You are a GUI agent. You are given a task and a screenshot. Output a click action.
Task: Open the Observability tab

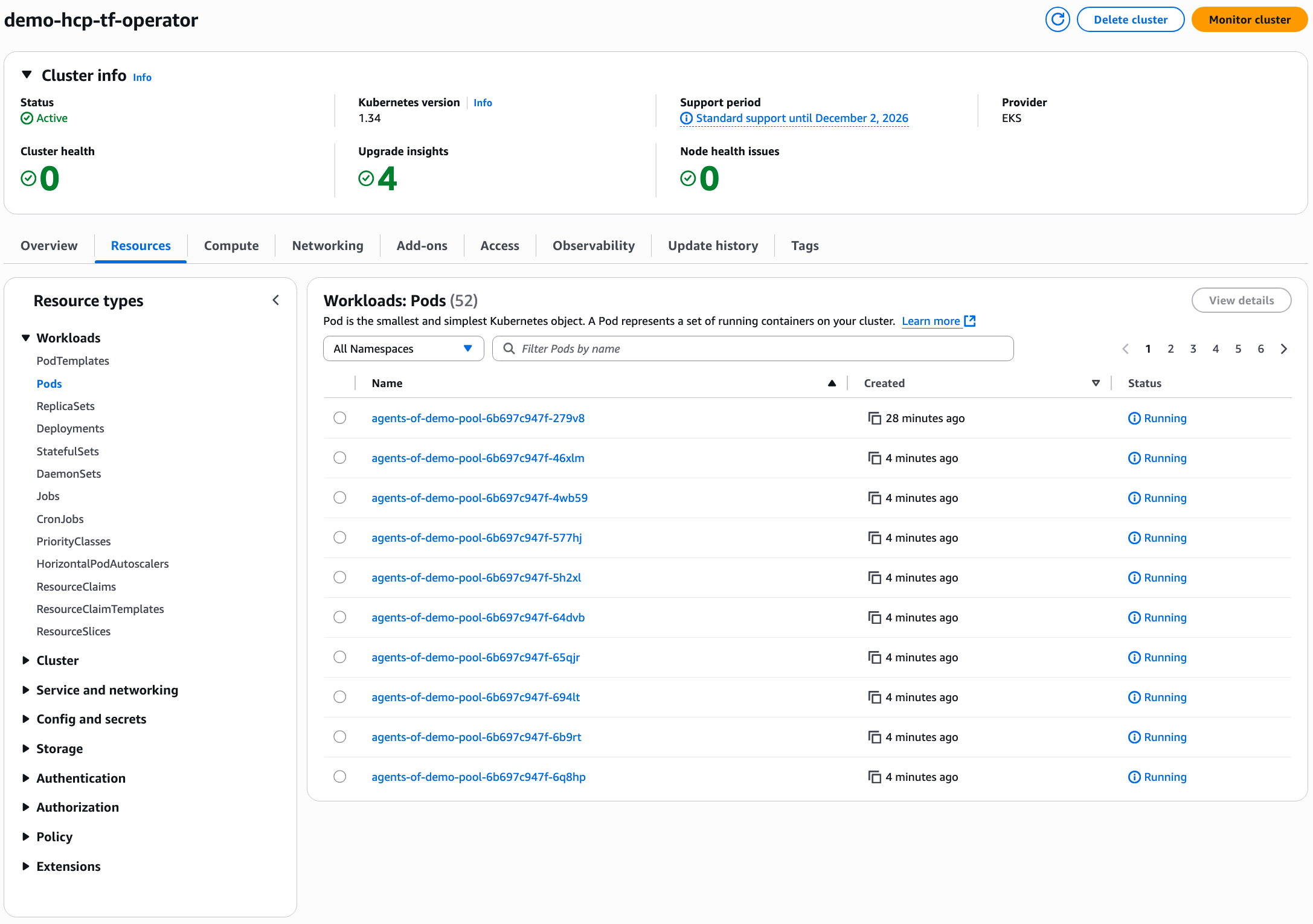pos(593,246)
